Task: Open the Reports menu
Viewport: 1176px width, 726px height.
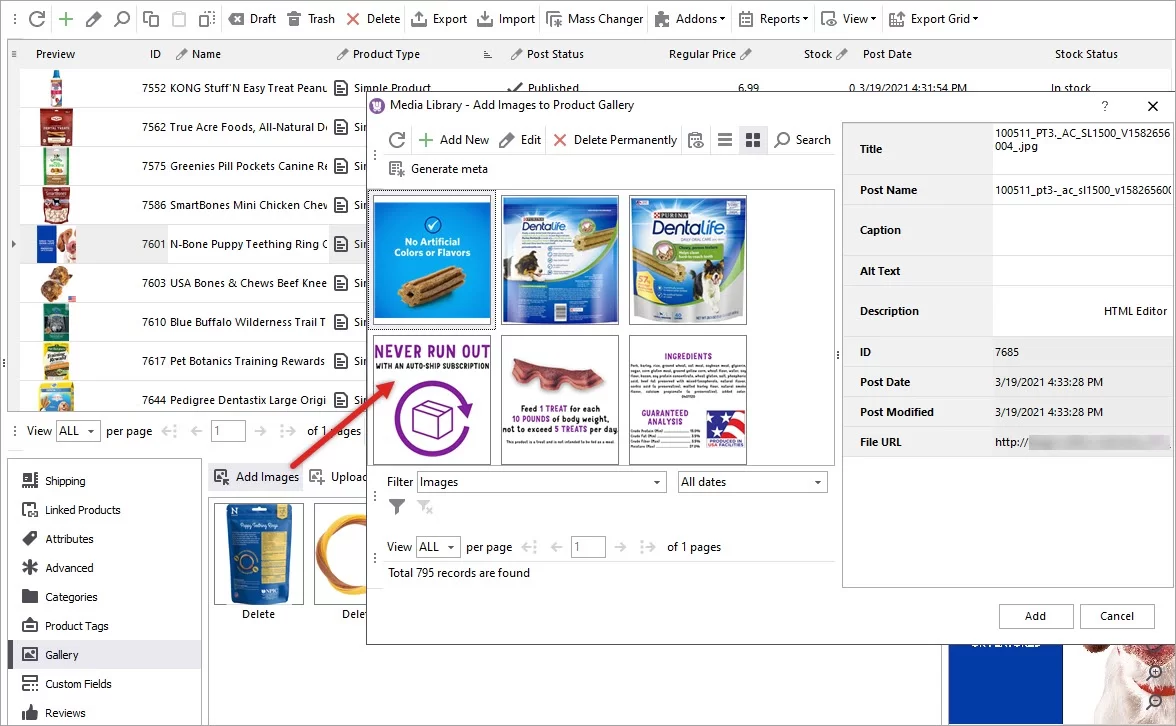Action: click(772, 18)
